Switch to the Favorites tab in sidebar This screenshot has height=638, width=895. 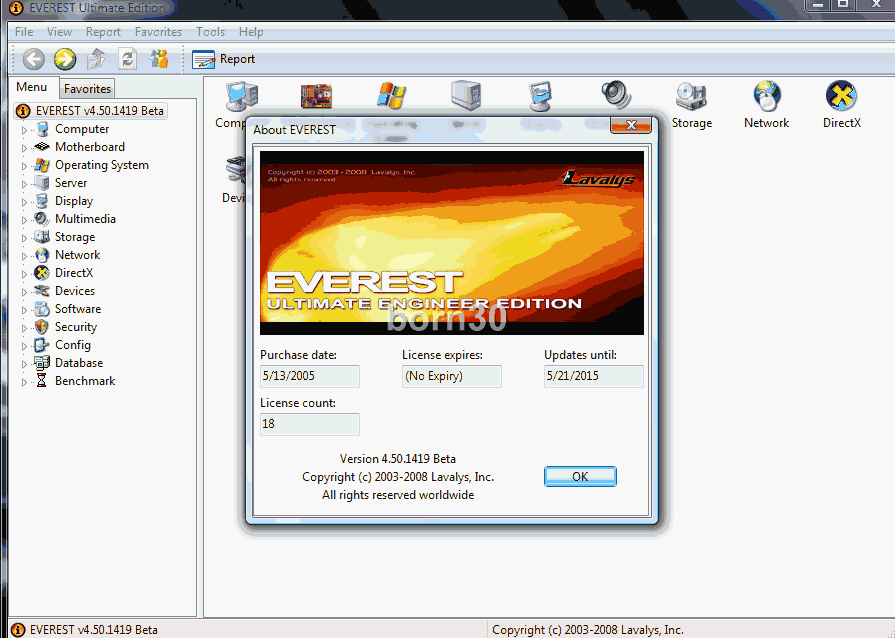(x=87, y=89)
